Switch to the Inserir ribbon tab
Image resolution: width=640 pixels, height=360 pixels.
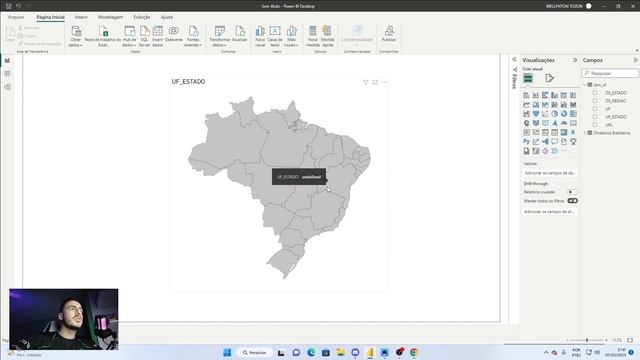coord(81,17)
